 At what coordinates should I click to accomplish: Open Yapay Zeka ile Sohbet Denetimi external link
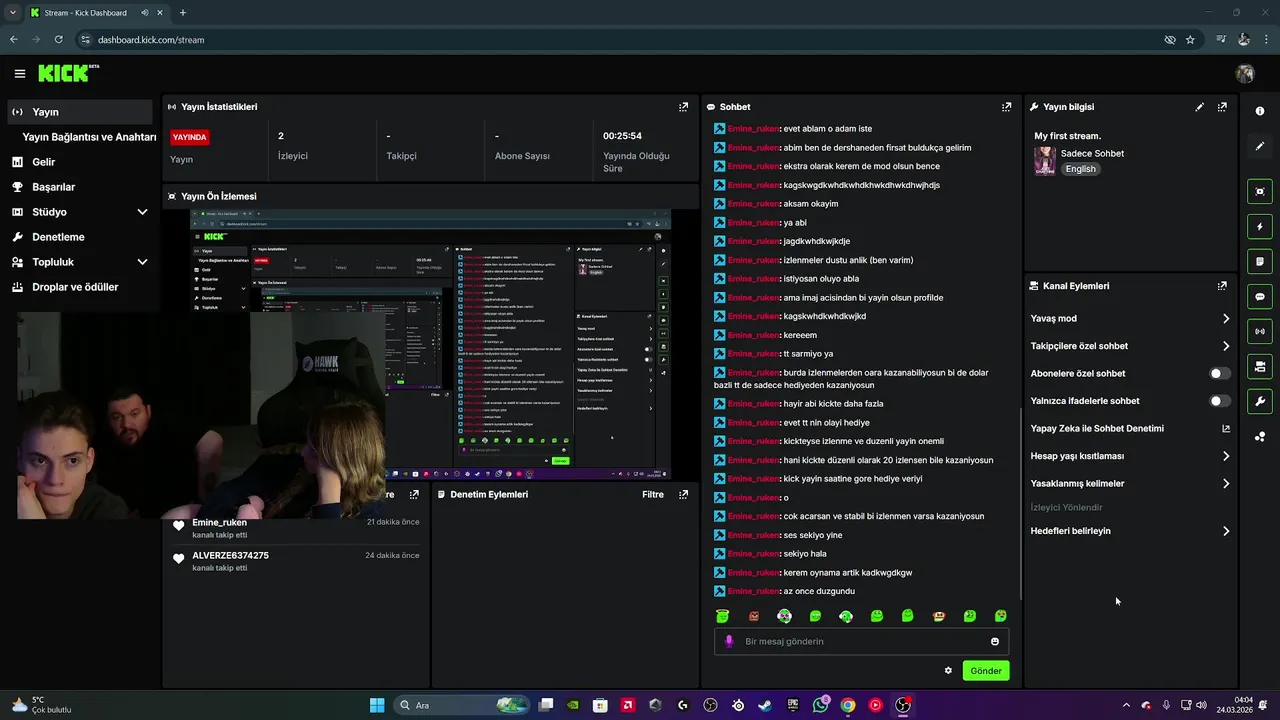coord(1226,429)
